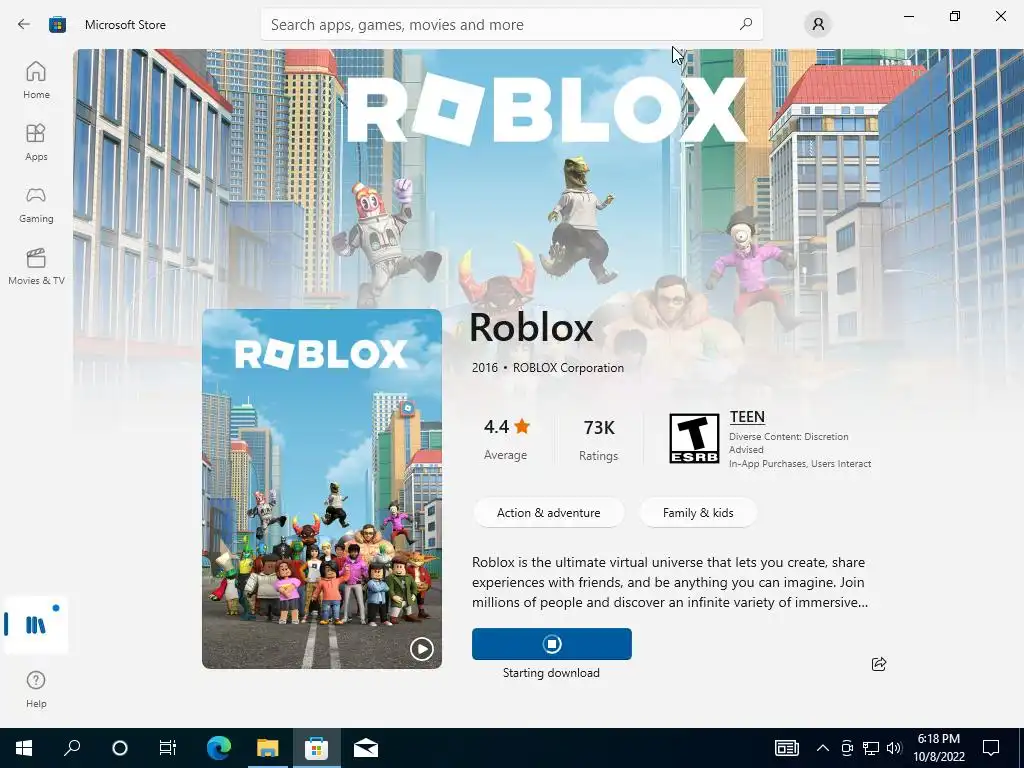Open the Home section in sidebar
This screenshot has width=1024, height=768.
(36, 80)
